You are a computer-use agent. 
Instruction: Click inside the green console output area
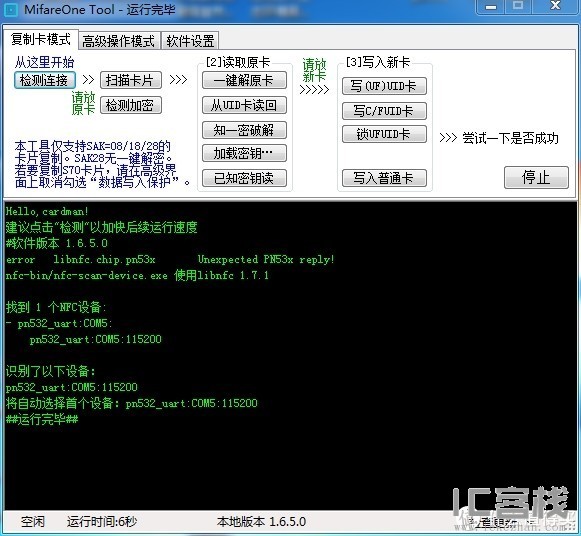290,356
